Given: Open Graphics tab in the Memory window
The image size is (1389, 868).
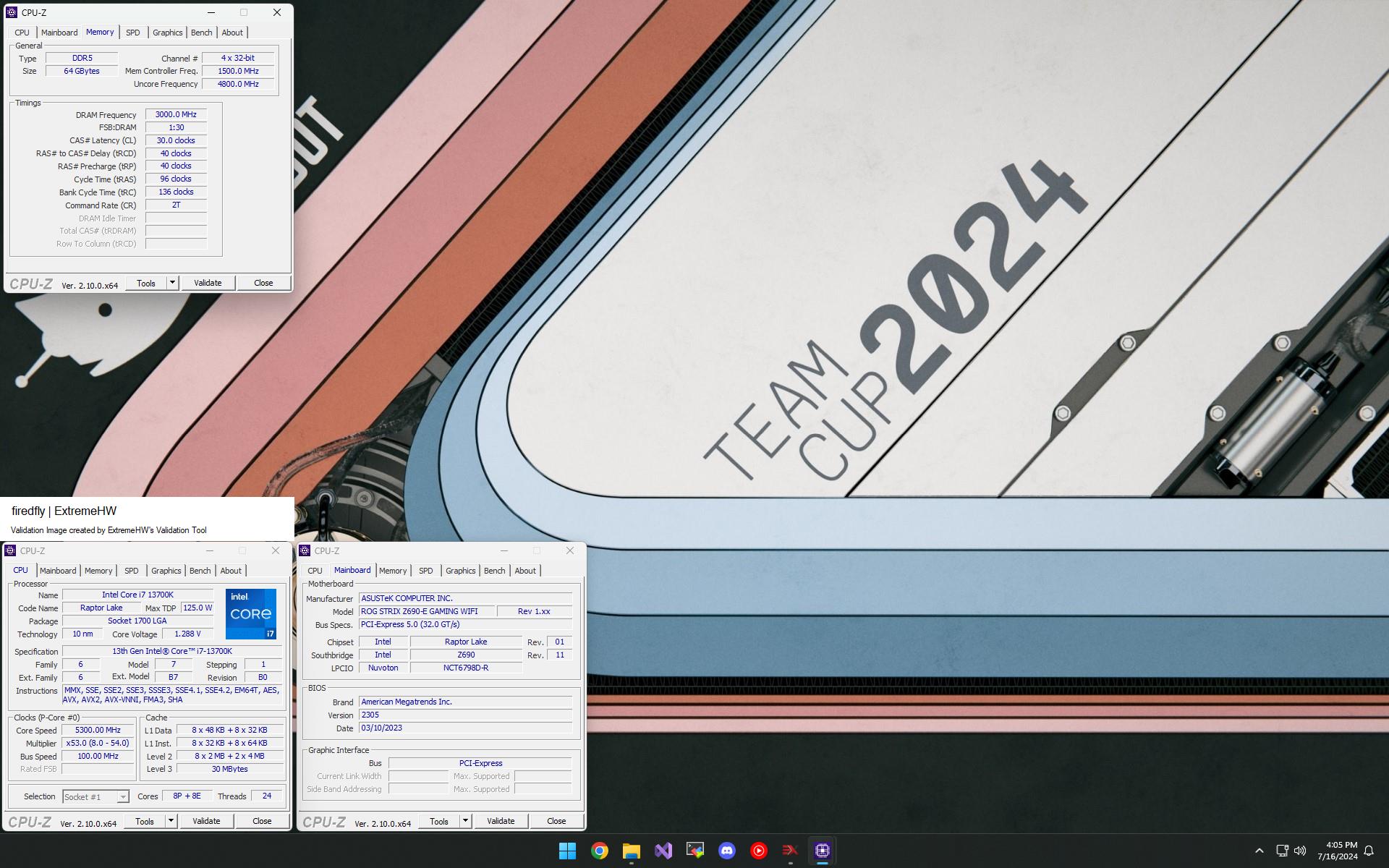Looking at the screenshot, I should coord(168,33).
